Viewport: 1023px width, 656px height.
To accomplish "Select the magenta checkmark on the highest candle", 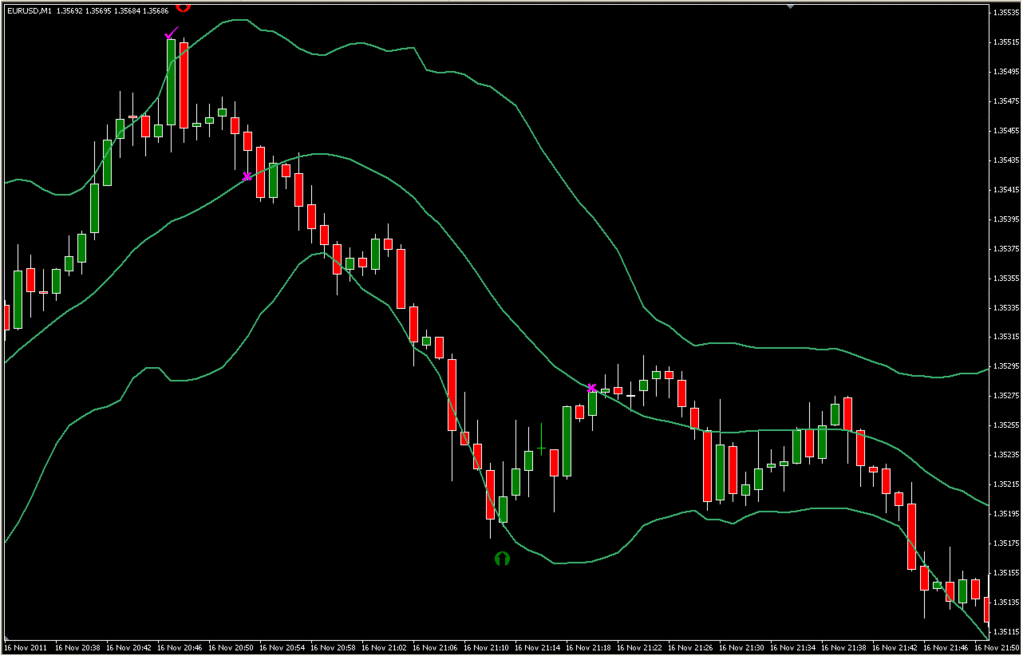I will [172, 32].
